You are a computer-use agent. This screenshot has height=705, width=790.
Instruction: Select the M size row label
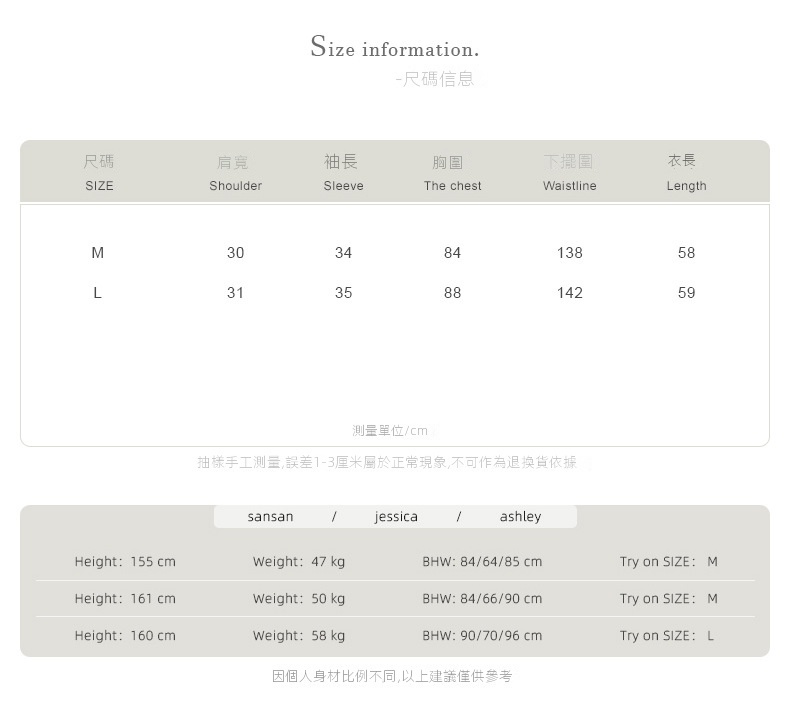point(97,253)
